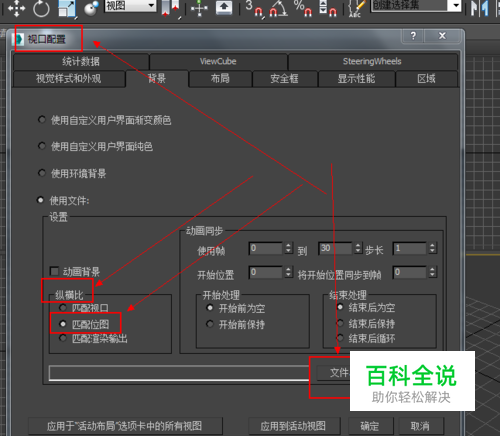
Task: Click the 开始位置 spinner arrows
Action: pos(289,272)
